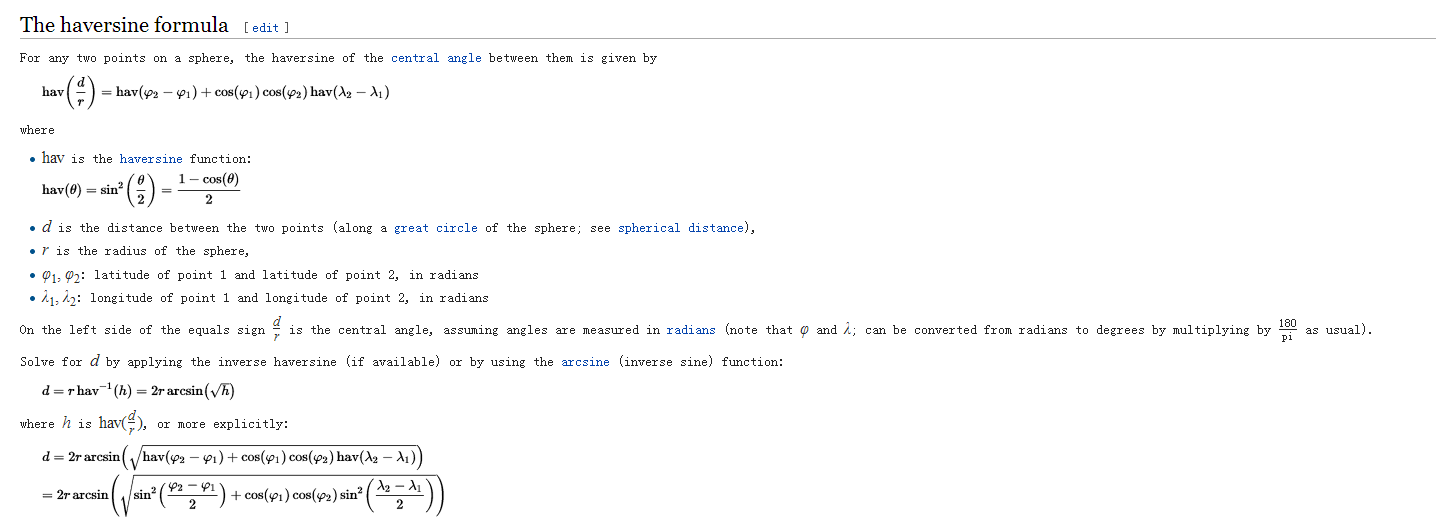The width and height of the screenshot is (1436, 528).
Task: Click the φ1, φ2 latitude bullet item
Action: click(260, 275)
